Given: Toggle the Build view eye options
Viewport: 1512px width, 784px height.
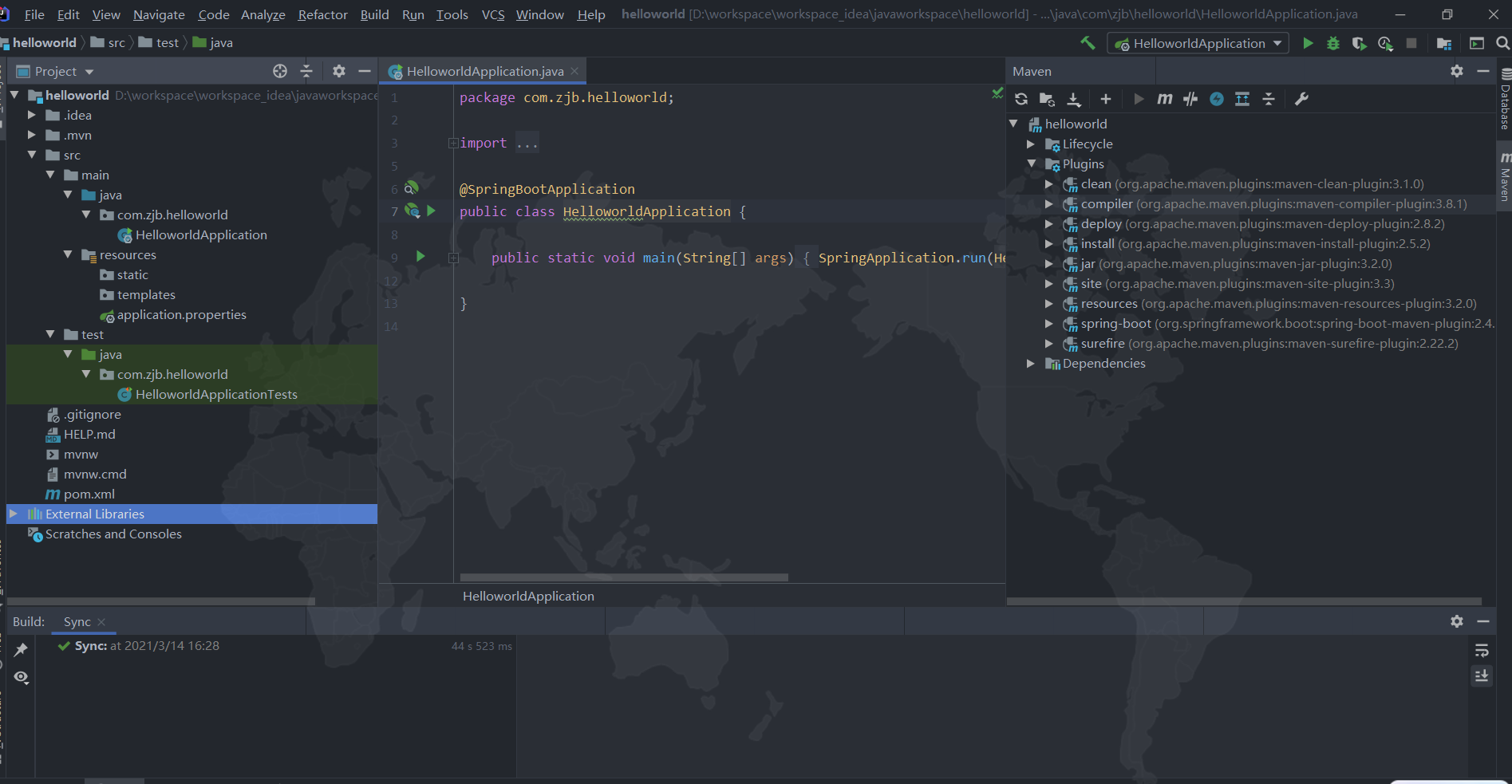Looking at the screenshot, I should click(21, 677).
